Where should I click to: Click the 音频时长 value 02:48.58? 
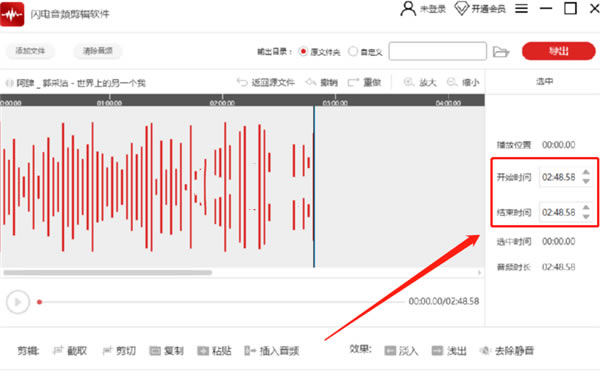coord(559,267)
